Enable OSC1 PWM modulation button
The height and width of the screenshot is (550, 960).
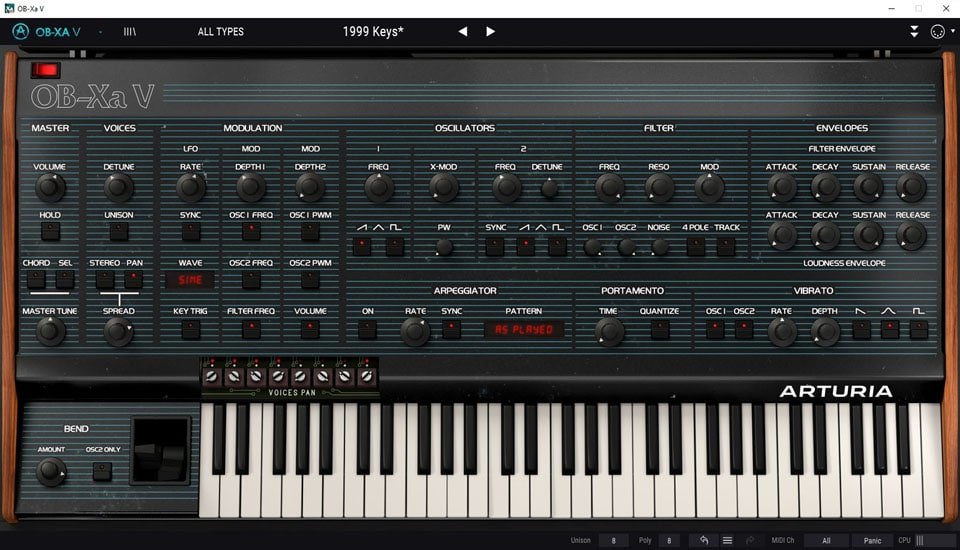tap(310, 231)
